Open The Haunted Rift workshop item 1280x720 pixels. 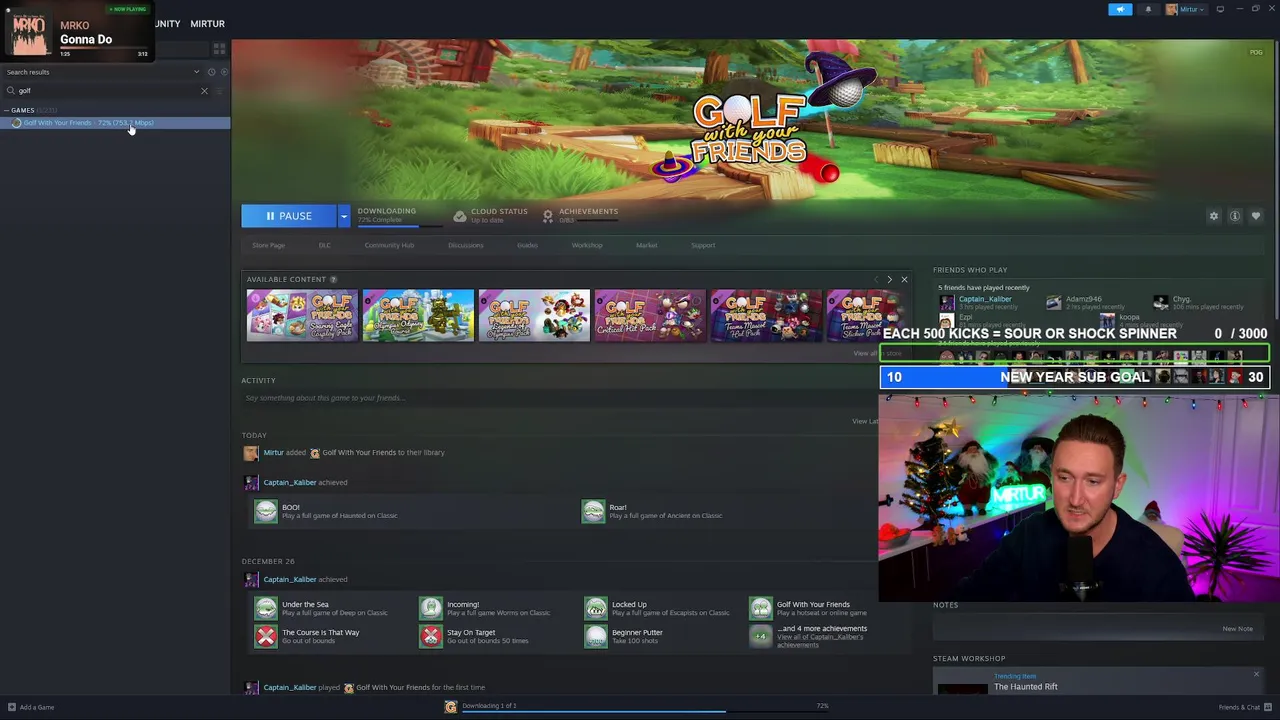coord(1025,687)
